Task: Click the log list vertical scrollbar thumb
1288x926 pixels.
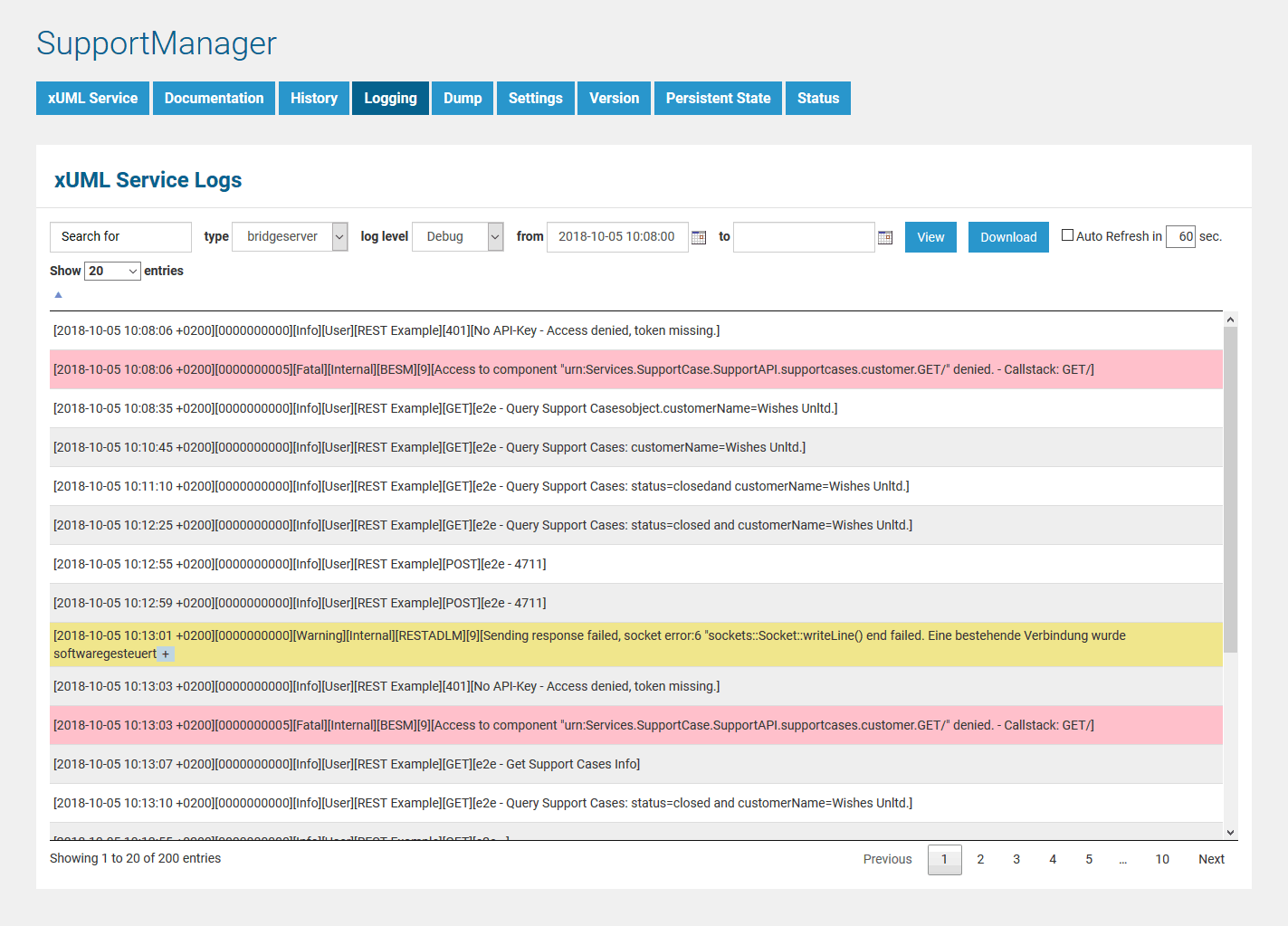Action: coord(1230,489)
